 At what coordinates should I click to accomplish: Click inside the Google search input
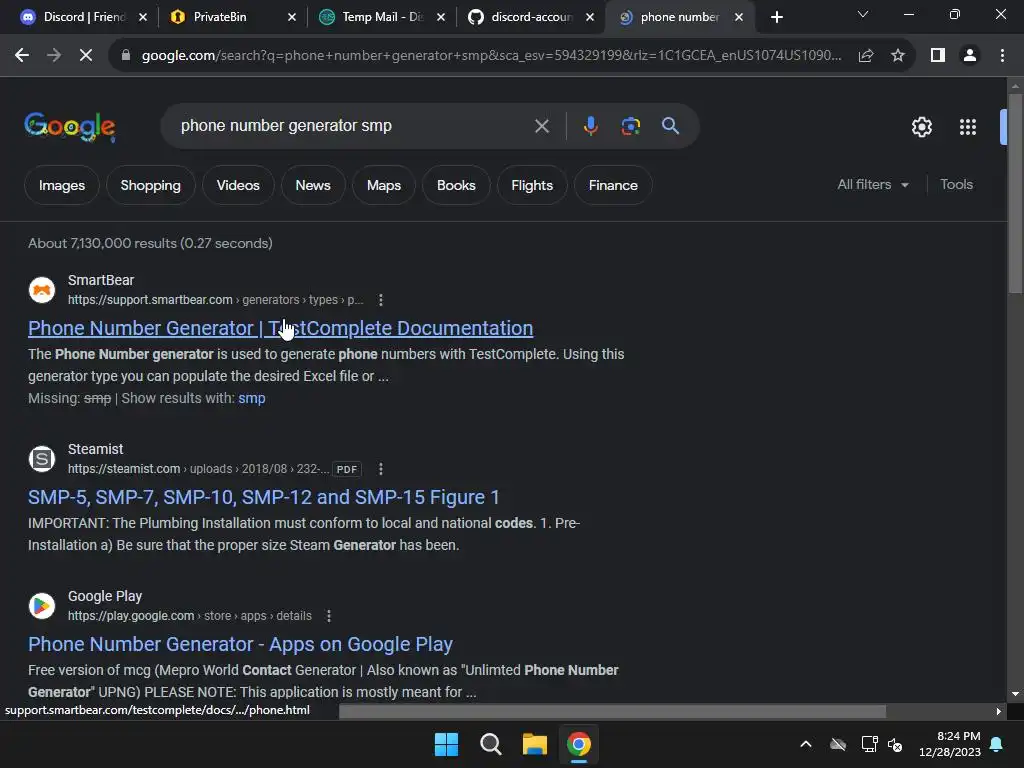click(x=353, y=126)
